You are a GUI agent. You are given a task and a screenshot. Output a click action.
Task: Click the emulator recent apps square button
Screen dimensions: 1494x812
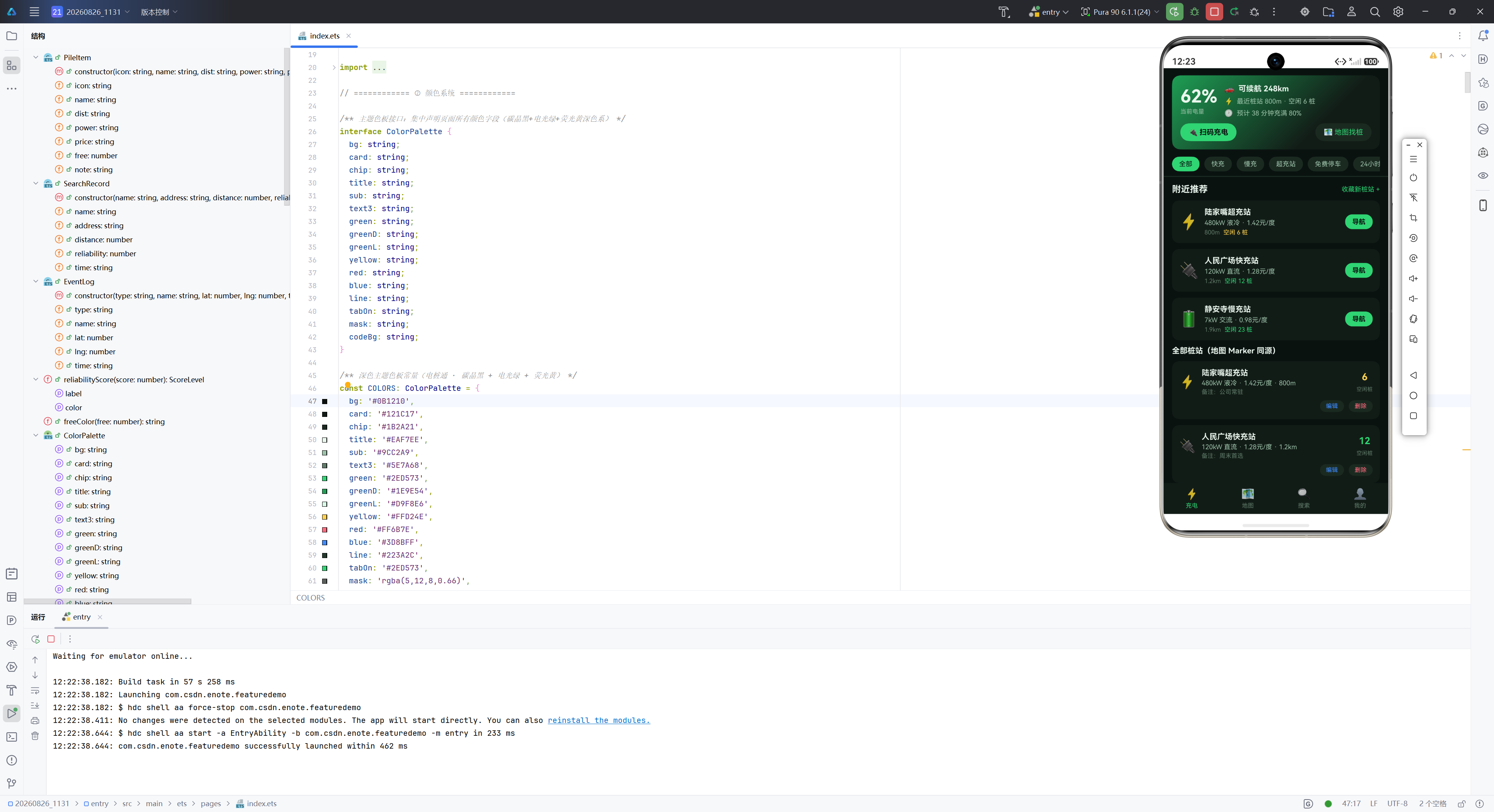[x=1413, y=416]
